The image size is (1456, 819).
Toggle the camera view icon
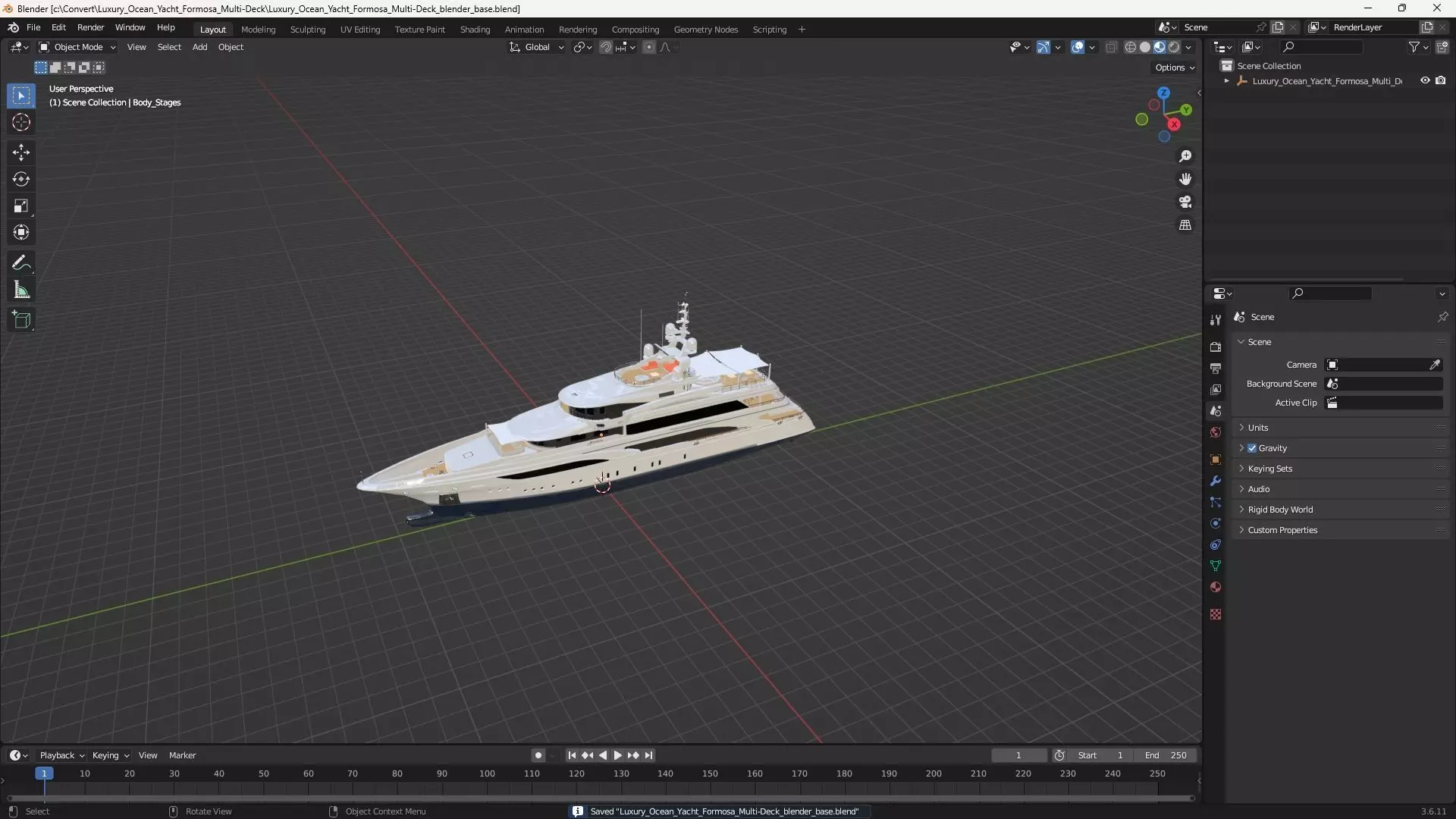pos(1185,202)
